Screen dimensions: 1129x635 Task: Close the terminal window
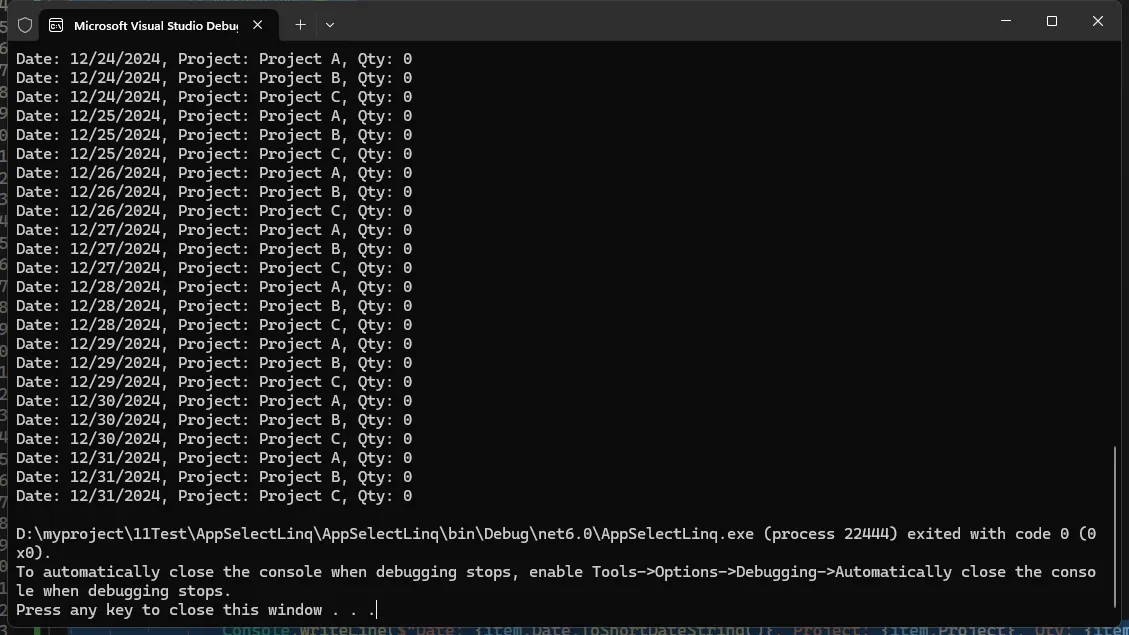click(1098, 21)
